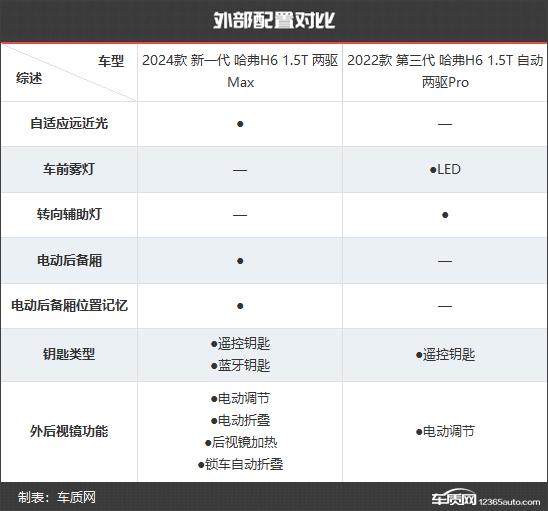
Task: Select the 外后视镜功能 row label
Action: pyautogui.click(x=69, y=431)
